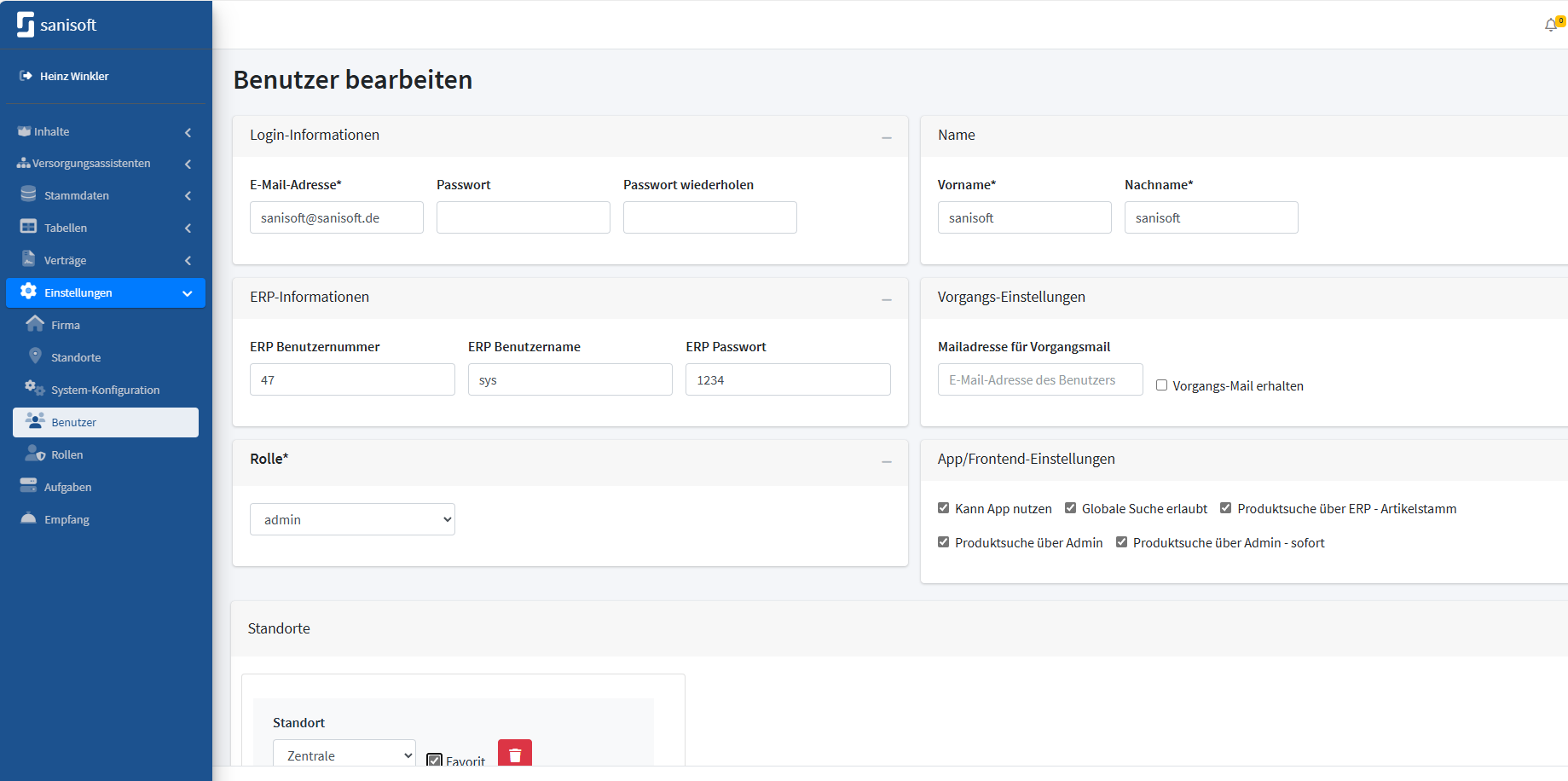Enable Vorgangs-Mail erhalten checkbox
This screenshot has width=1568, height=781.
click(x=1161, y=385)
